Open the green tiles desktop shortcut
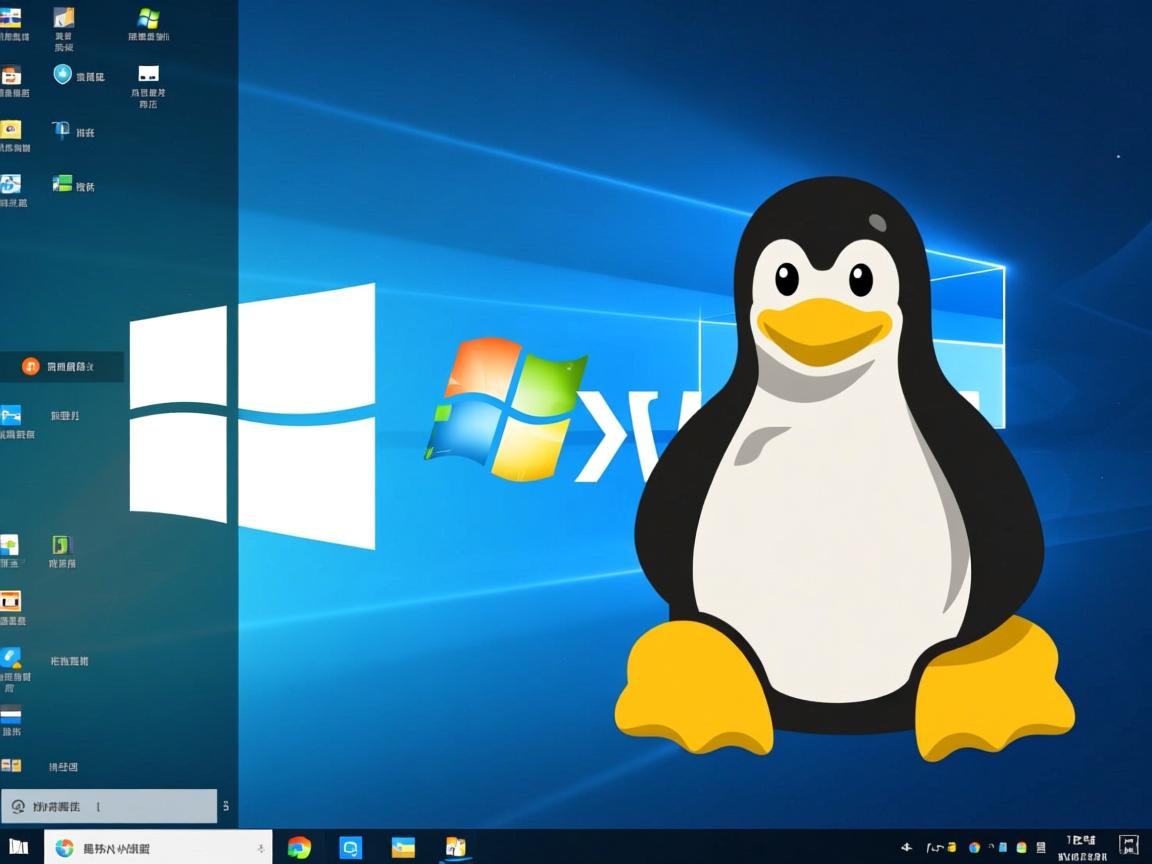 click(60, 184)
